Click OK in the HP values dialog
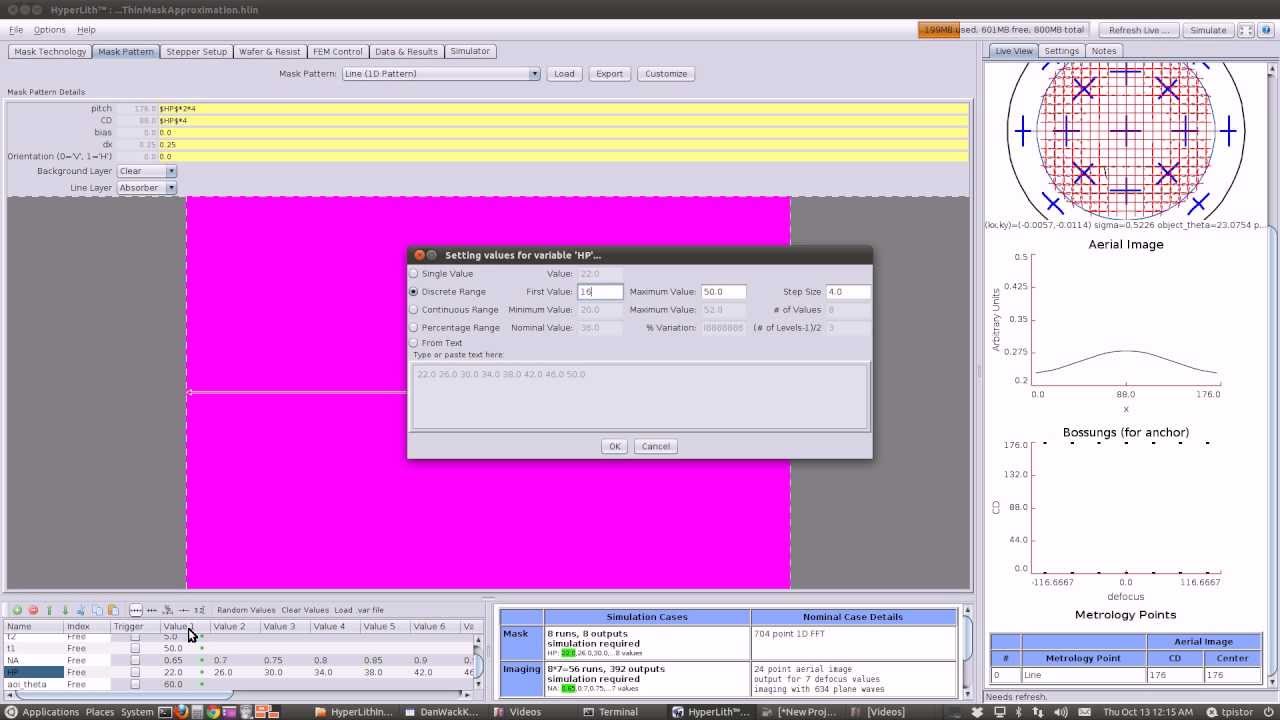The height and width of the screenshot is (720, 1280). 615,446
